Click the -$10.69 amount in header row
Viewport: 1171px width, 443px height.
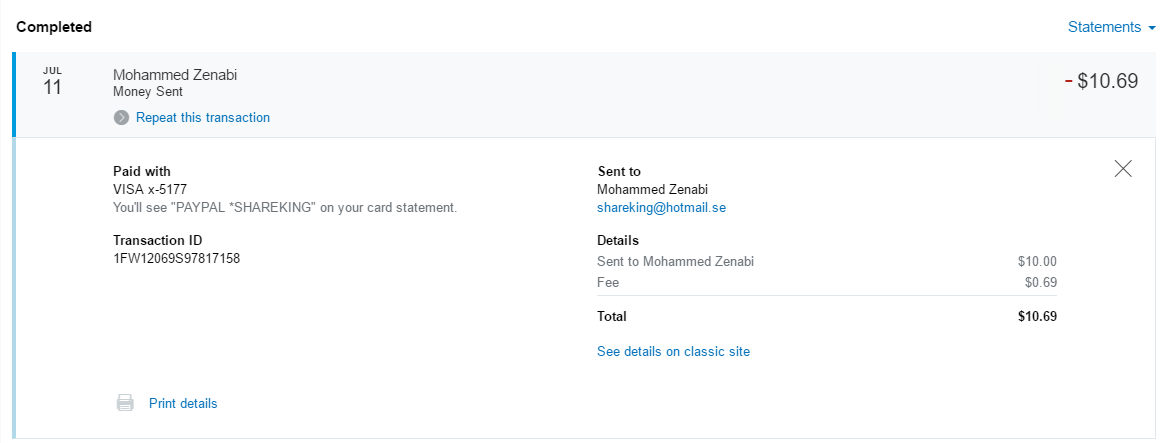1102,81
